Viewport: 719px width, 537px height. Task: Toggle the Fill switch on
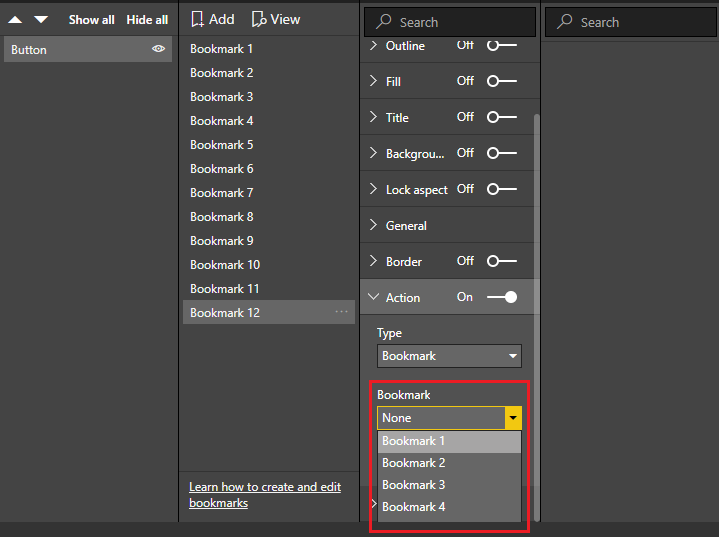pyautogui.click(x=502, y=81)
